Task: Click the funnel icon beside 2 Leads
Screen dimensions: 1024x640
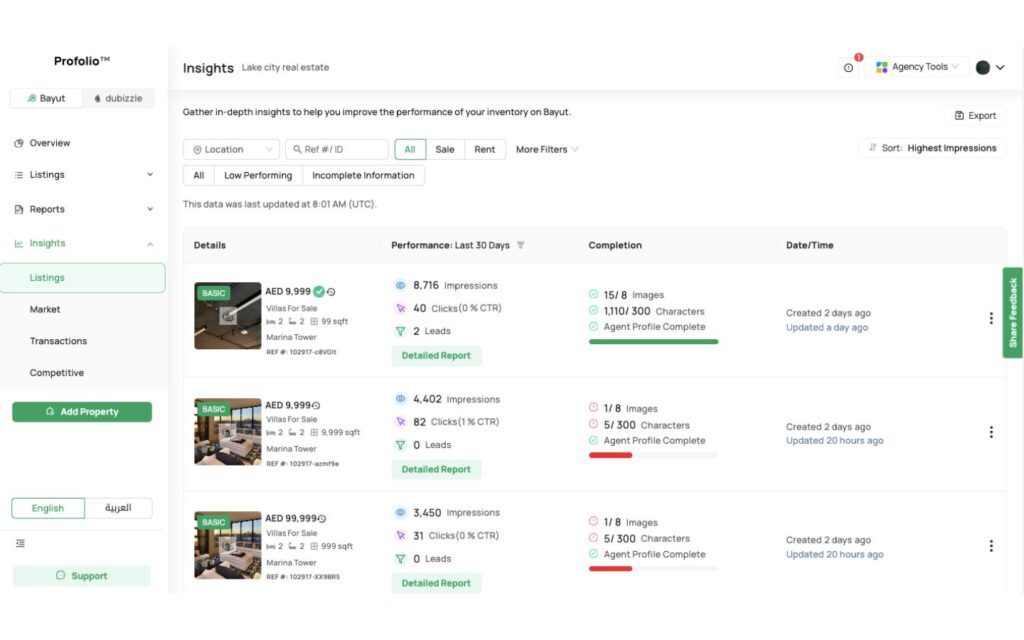Action: point(400,331)
